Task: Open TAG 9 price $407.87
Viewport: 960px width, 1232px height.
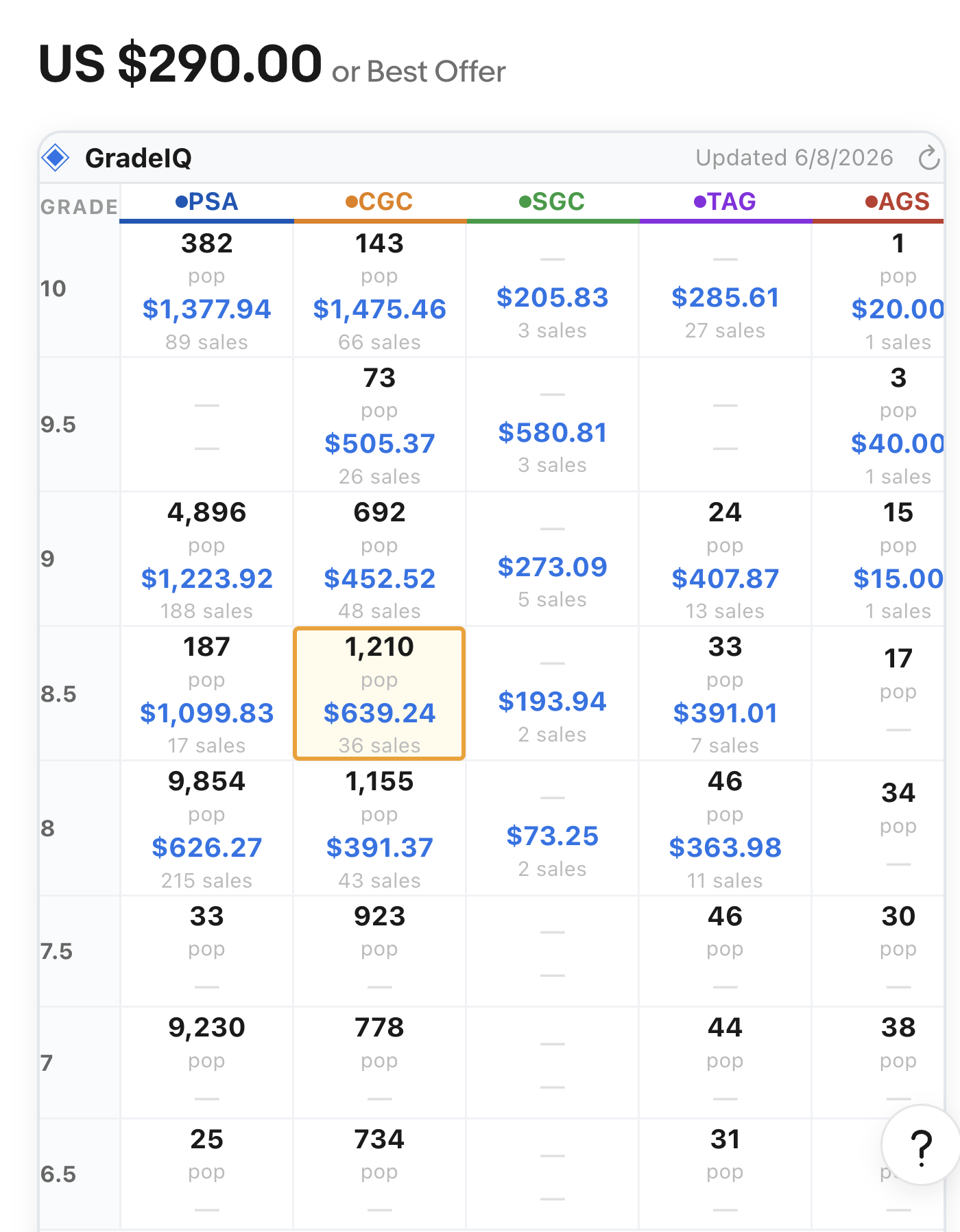Action: coord(725,579)
